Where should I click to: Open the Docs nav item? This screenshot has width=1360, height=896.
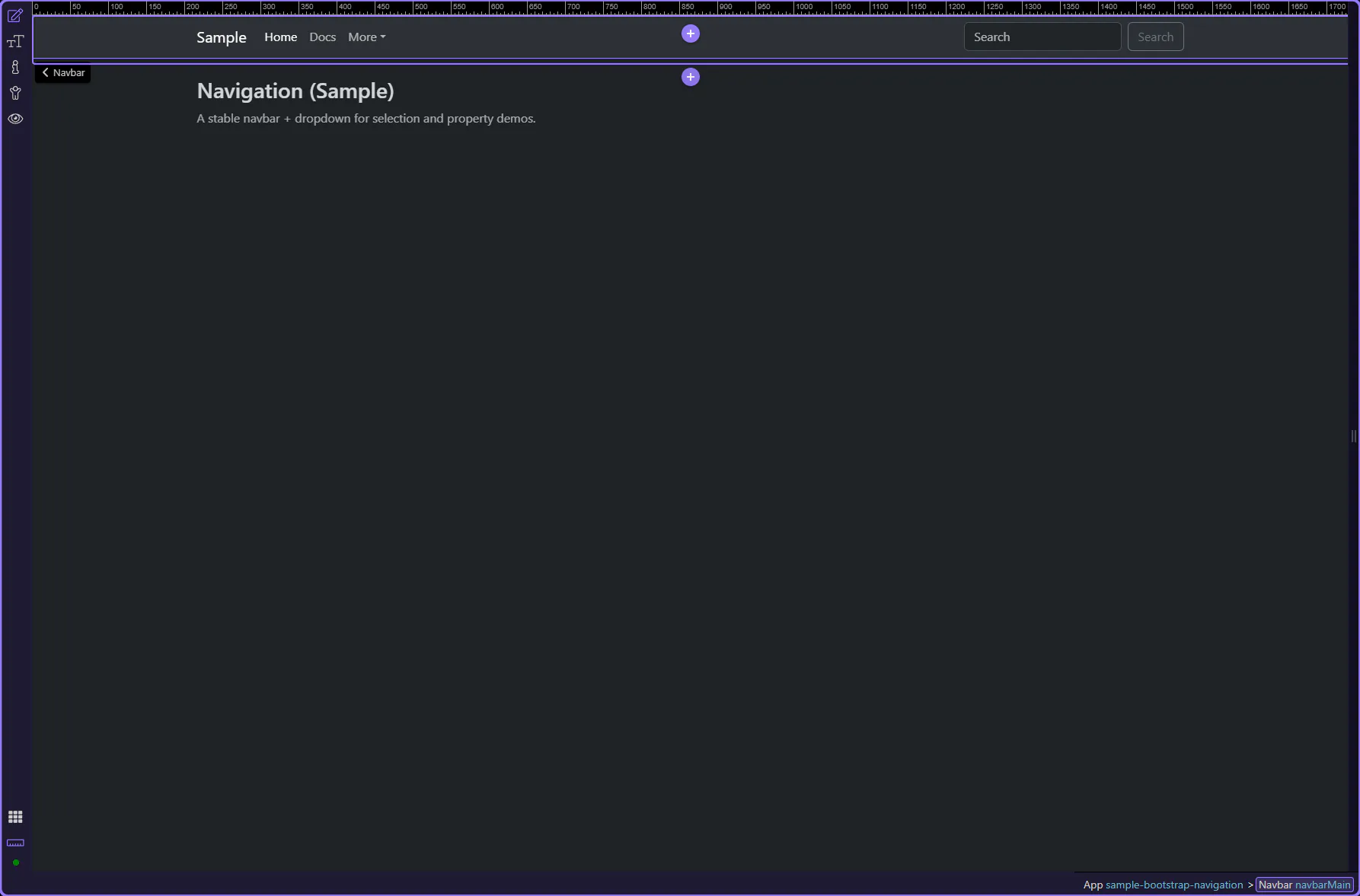coord(322,37)
